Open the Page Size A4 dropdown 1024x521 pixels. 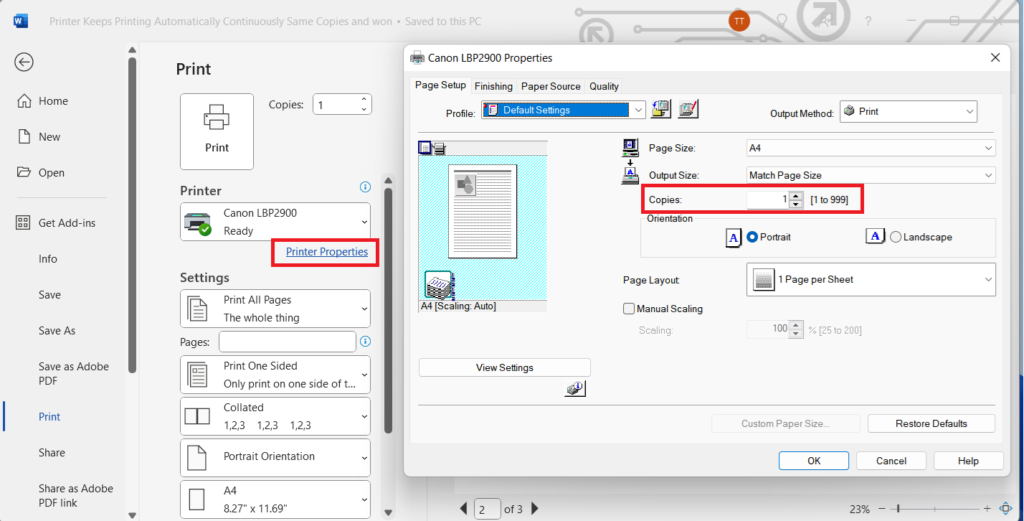871,148
